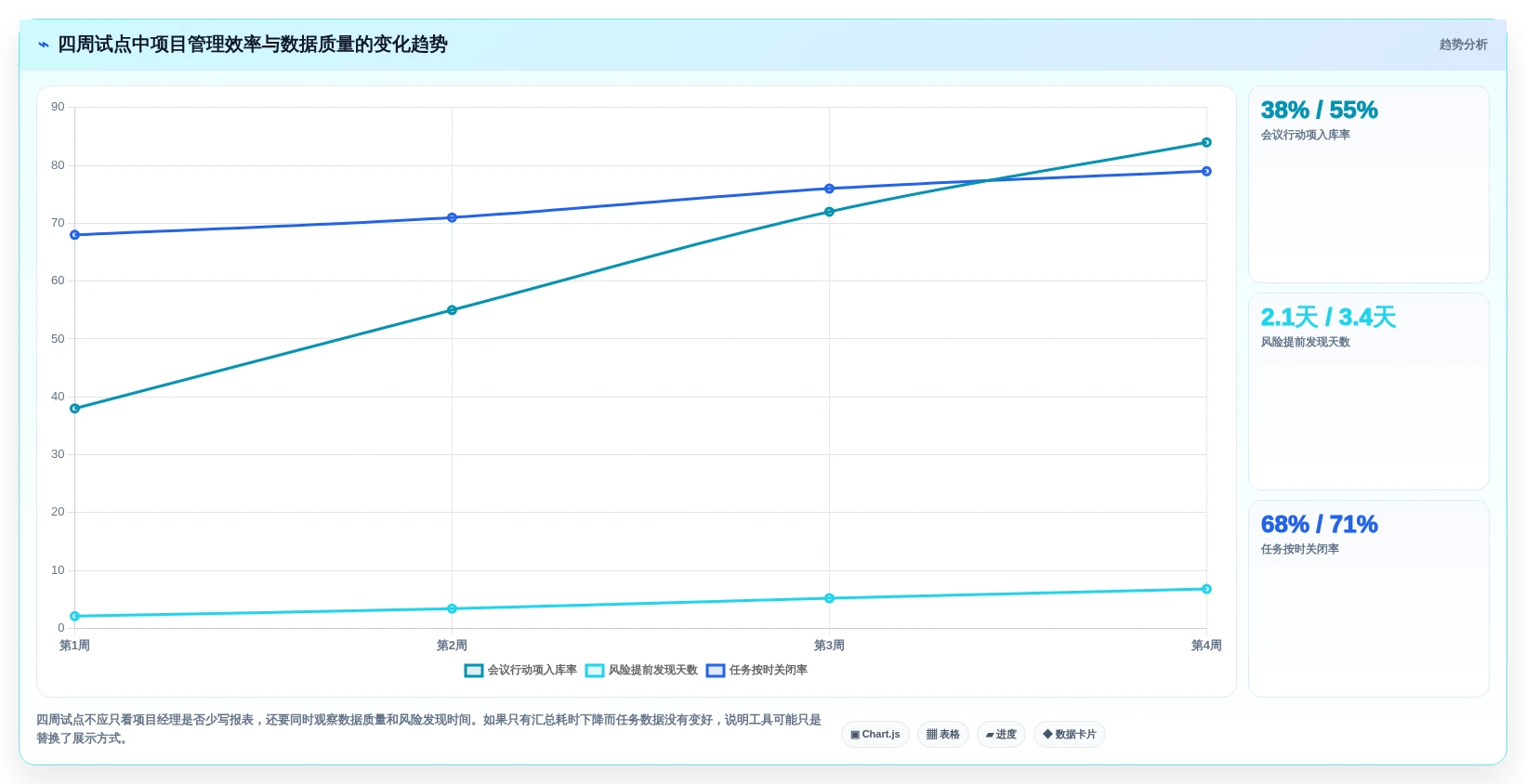Click the 38% / 55% stat card value
Screen dimensions: 1526x784
point(1319,110)
